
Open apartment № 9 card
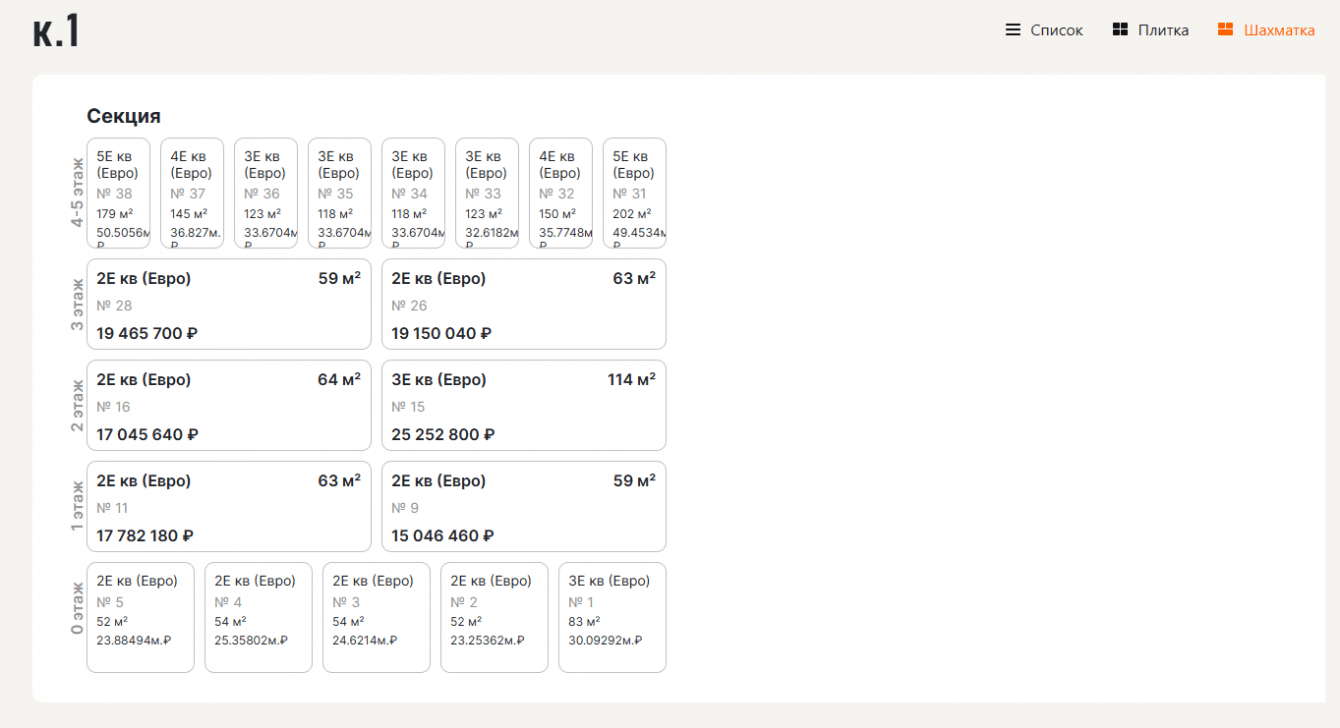[523, 507]
